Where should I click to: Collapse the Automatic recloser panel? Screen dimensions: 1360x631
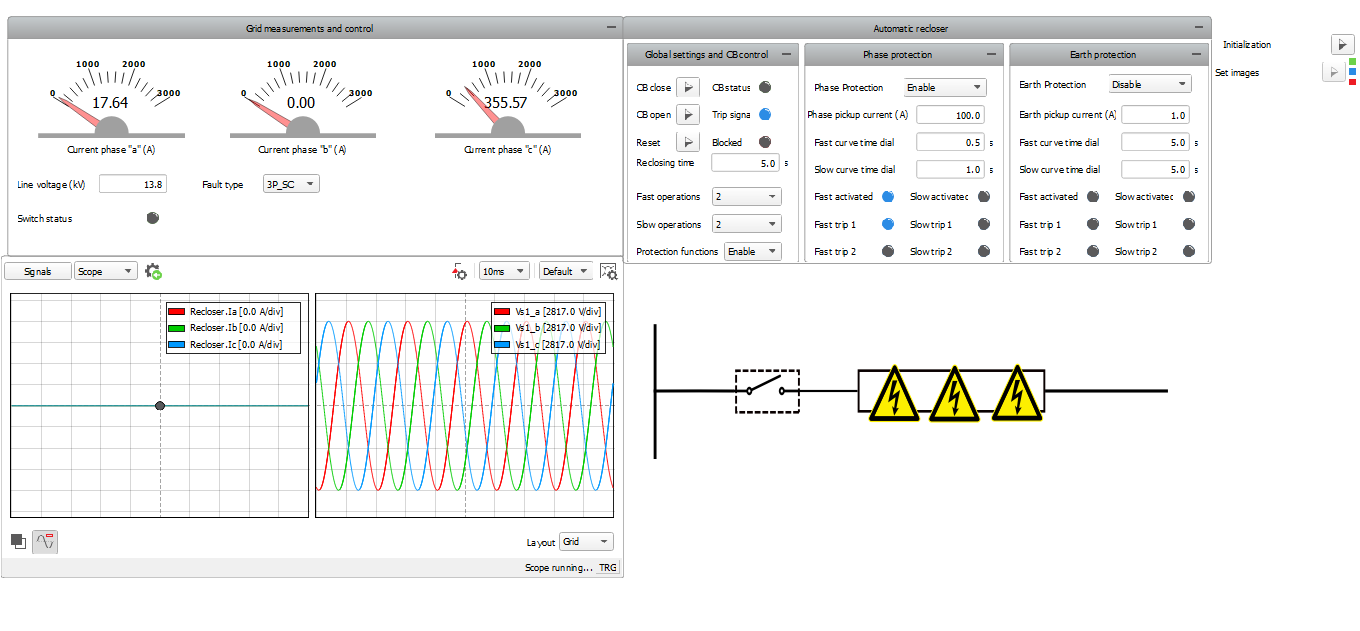(x=1199, y=29)
